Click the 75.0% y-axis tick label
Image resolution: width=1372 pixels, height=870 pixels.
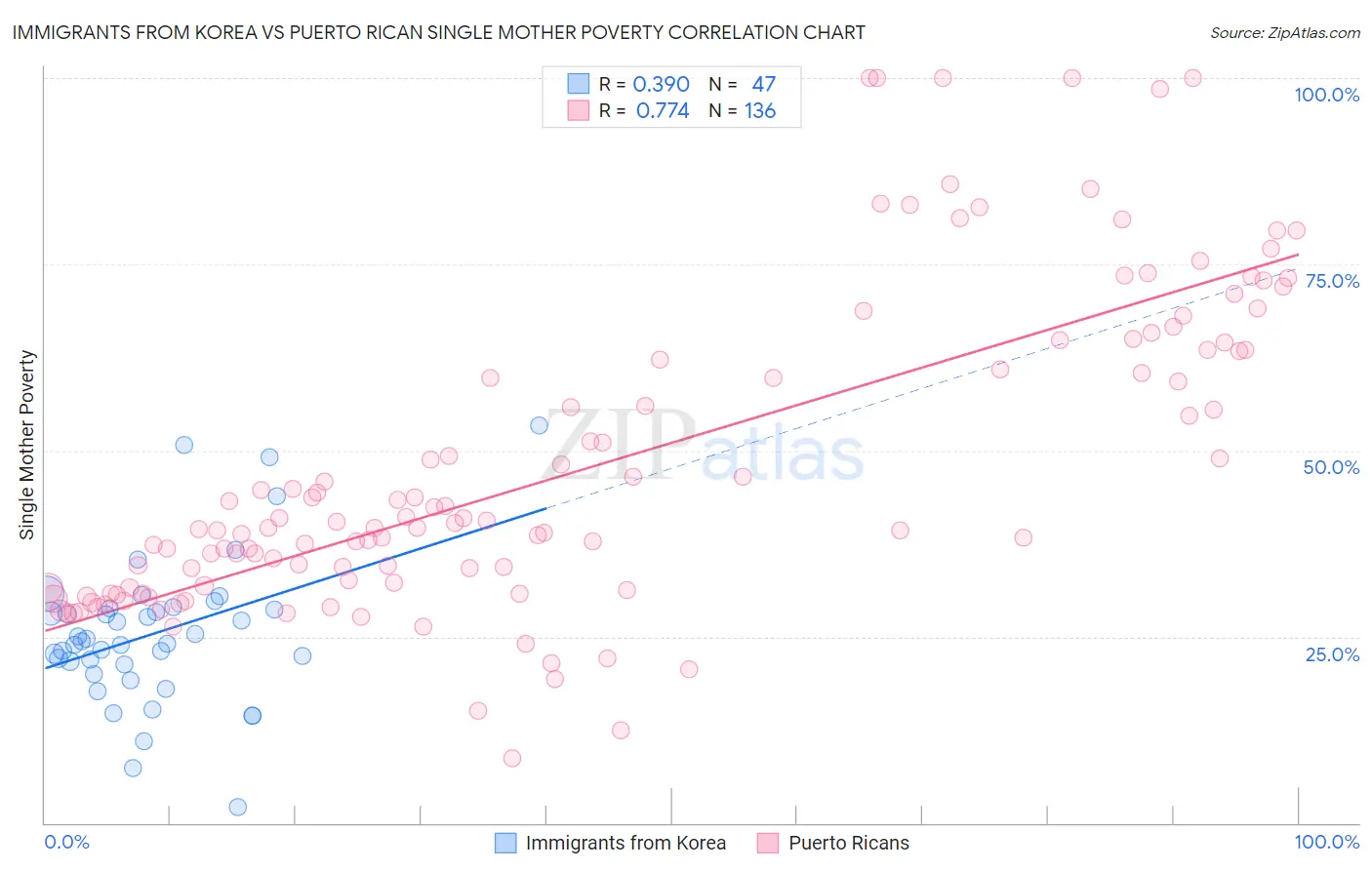[x=1332, y=281]
